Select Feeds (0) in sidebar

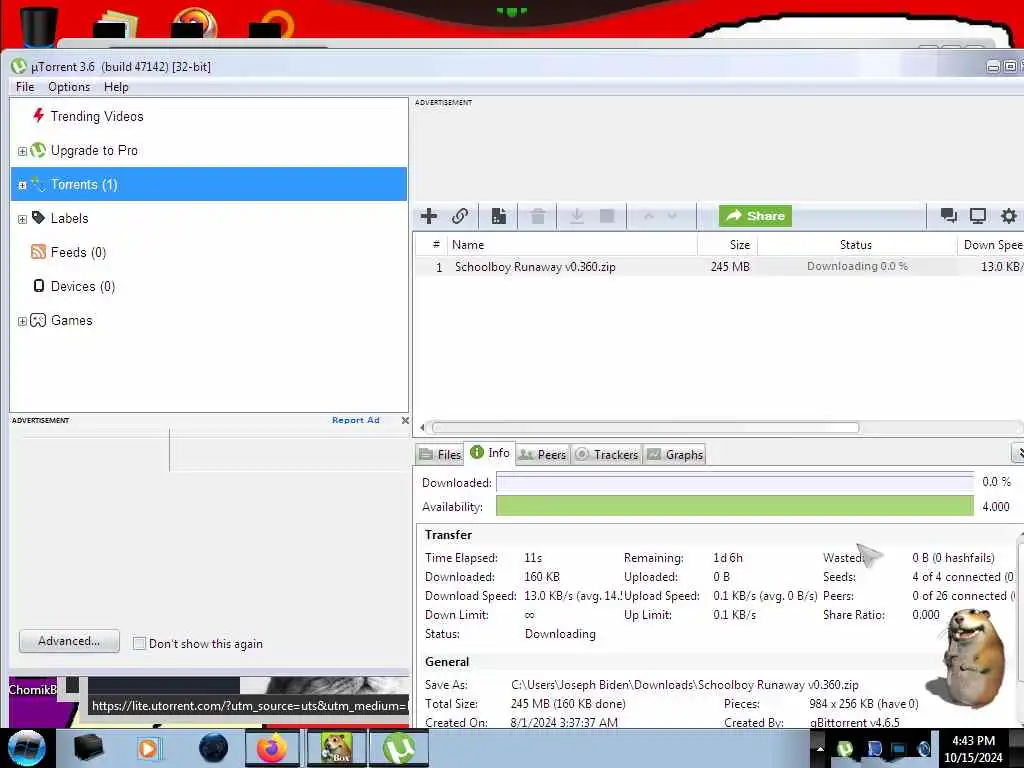pyautogui.click(x=209, y=252)
